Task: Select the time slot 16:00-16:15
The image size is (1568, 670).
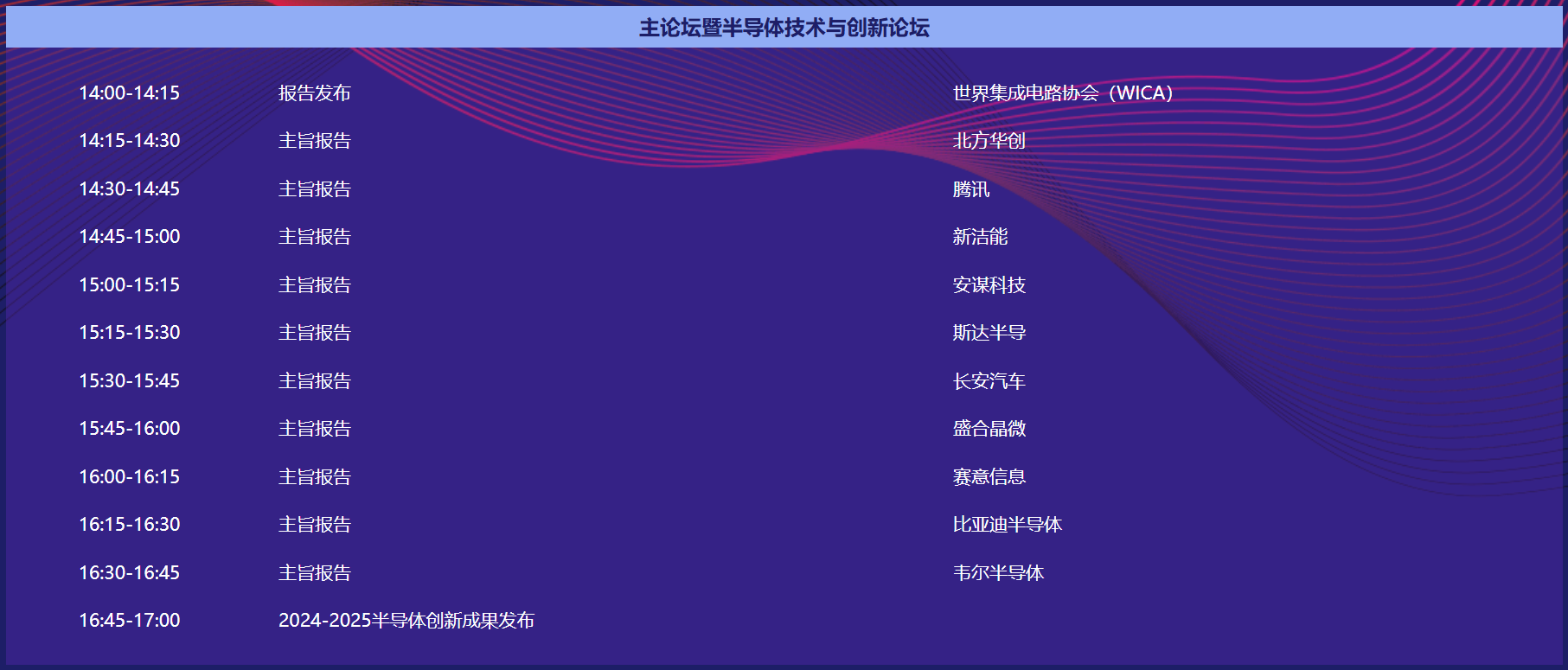Action: tap(129, 476)
